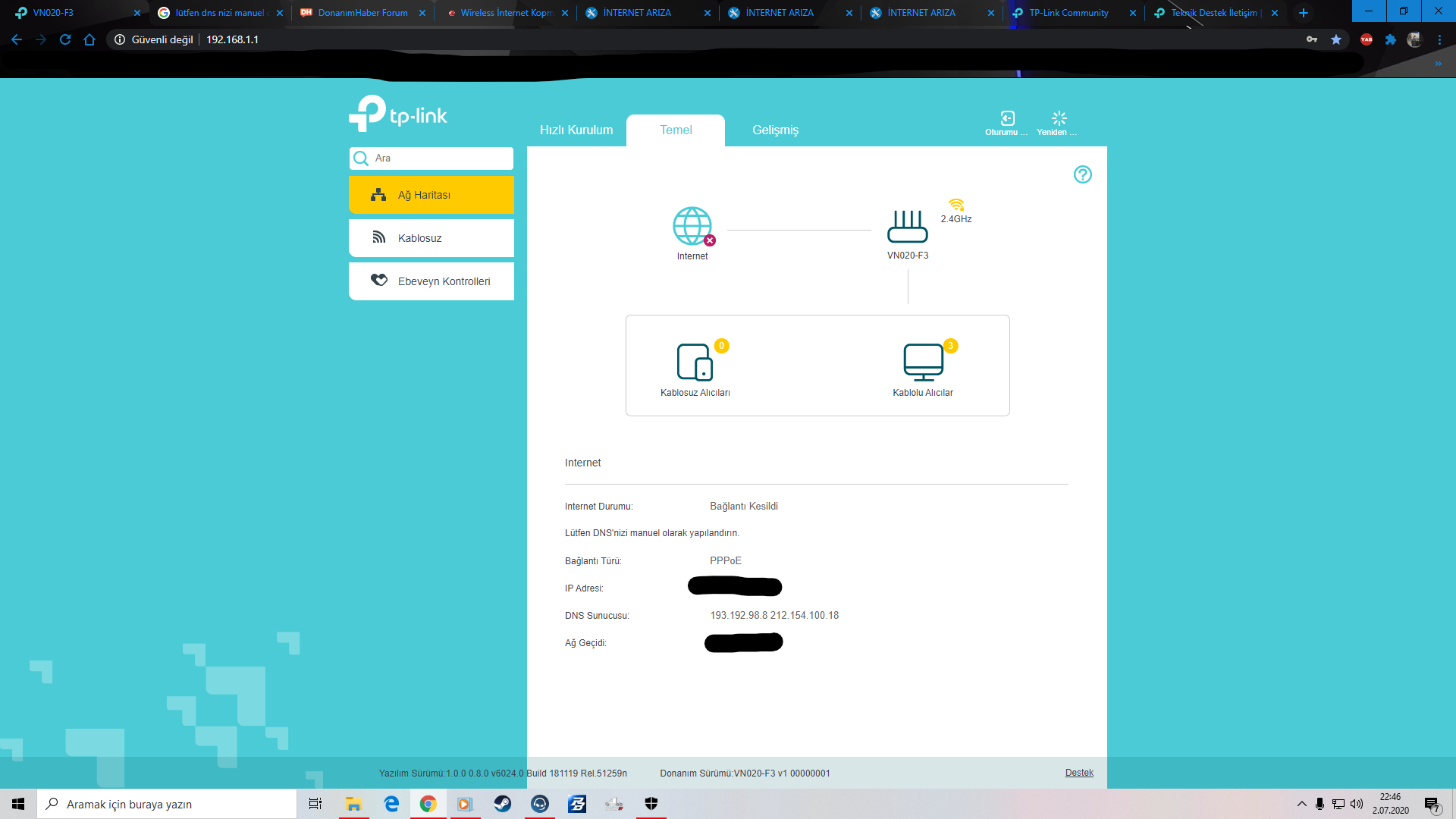Click the 2.4GHz Wi-Fi signal icon
1456x819 pixels.
(956, 205)
